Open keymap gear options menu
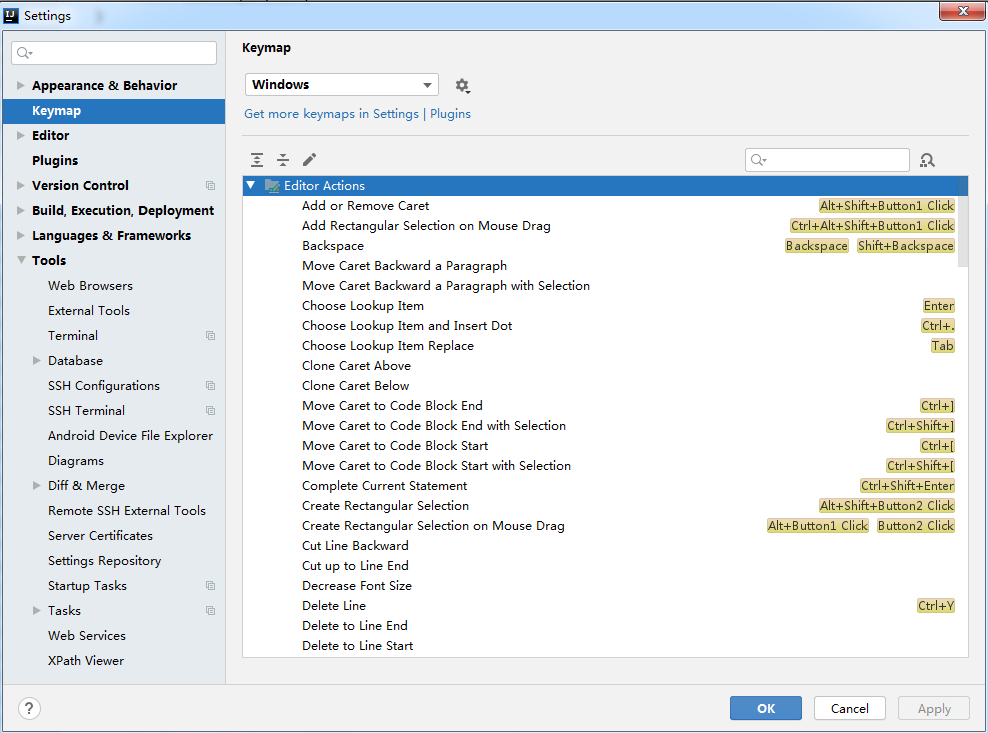This screenshot has height=733, width=988. click(x=462, y=86)
